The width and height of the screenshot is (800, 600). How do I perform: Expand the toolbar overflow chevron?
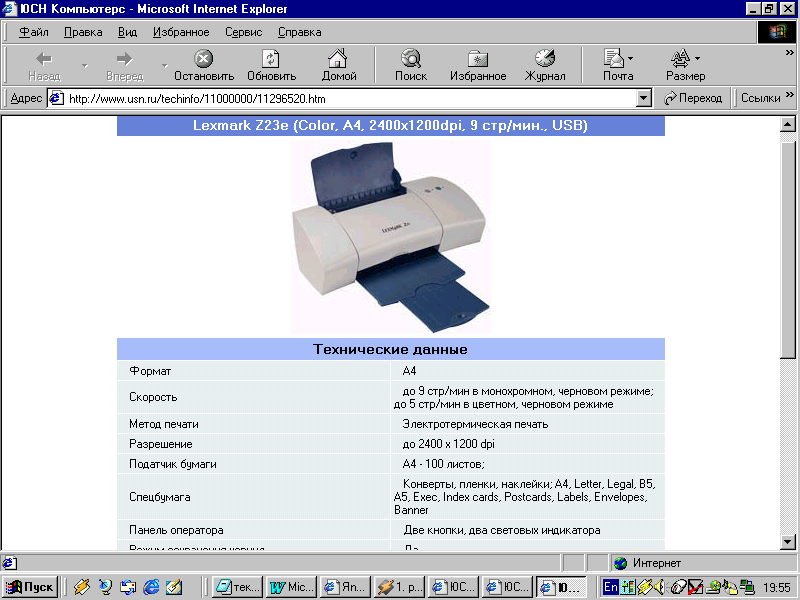pos(790,52)
